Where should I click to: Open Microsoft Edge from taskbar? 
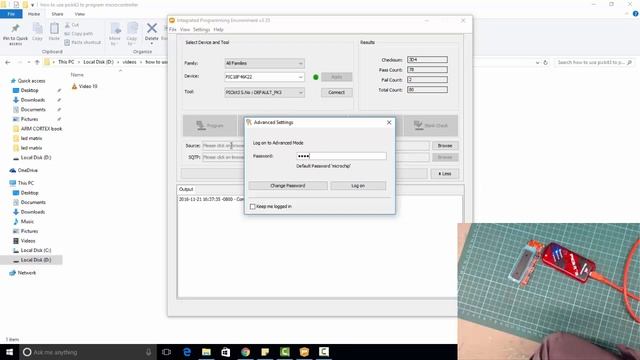click(187, 352)
